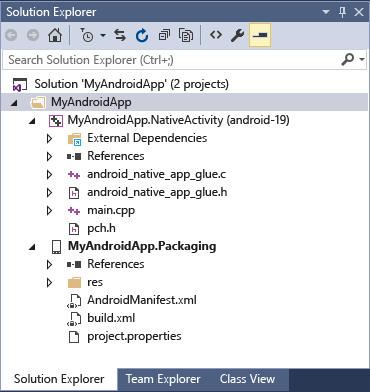Collapse MyAndroidApp.NativeActivity project
This screenshot has height=392, width=370.
point(32,121)
